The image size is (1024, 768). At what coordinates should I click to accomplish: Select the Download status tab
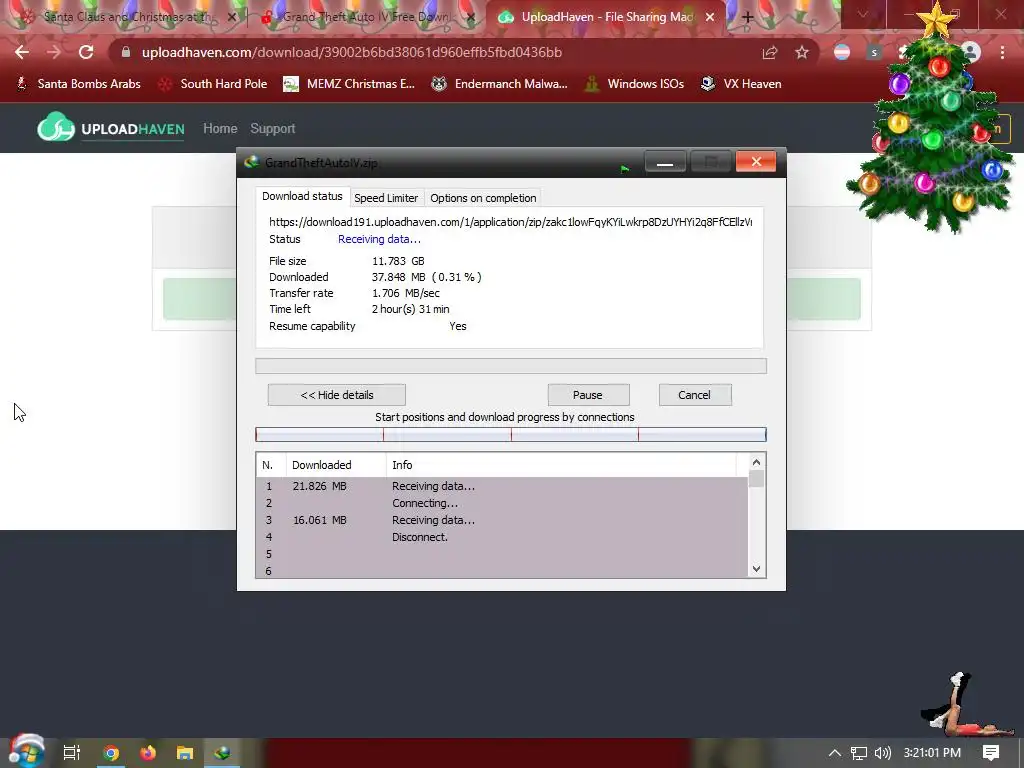[x=302, y=196]
